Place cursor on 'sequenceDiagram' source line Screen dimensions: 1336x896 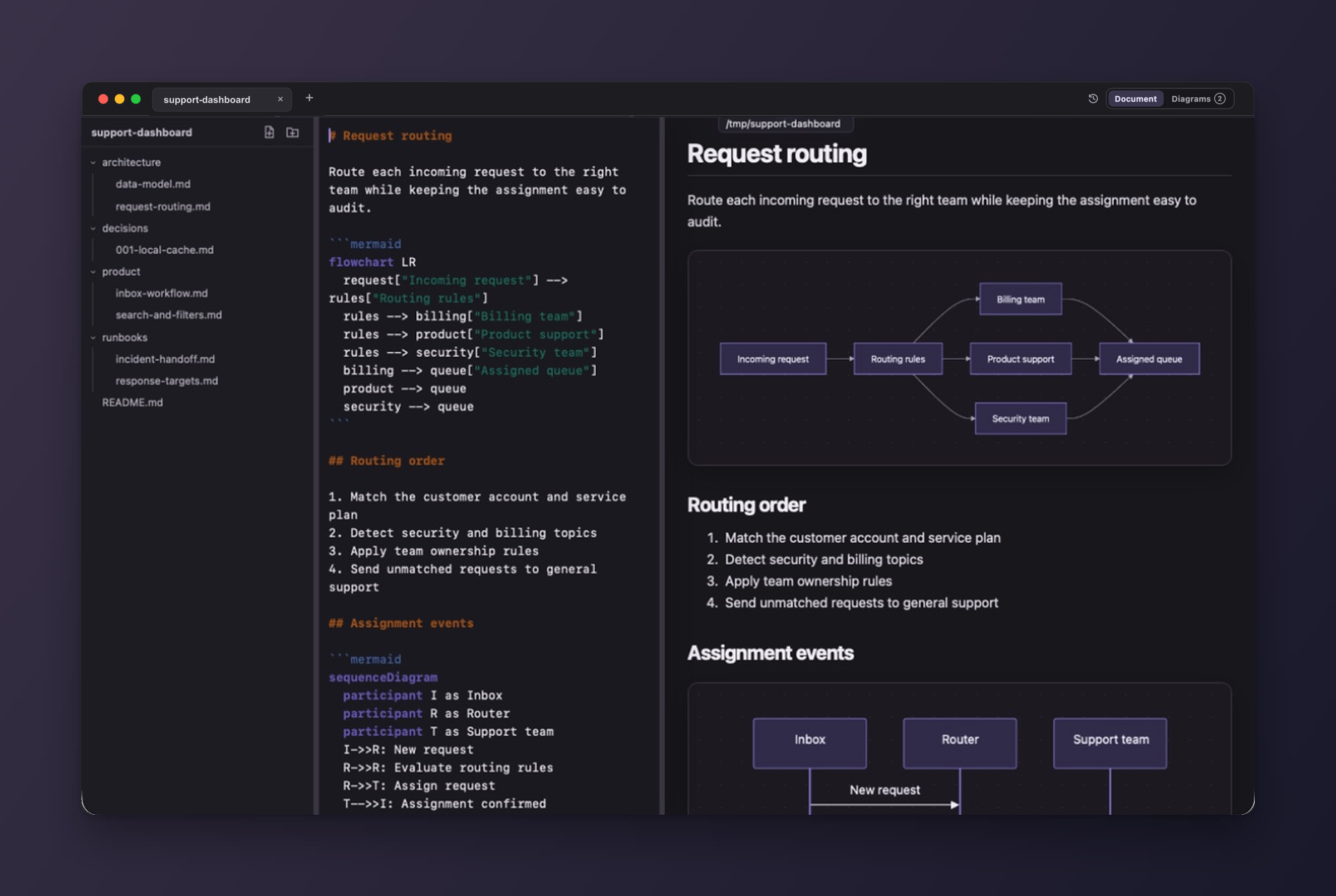point(383,678)
